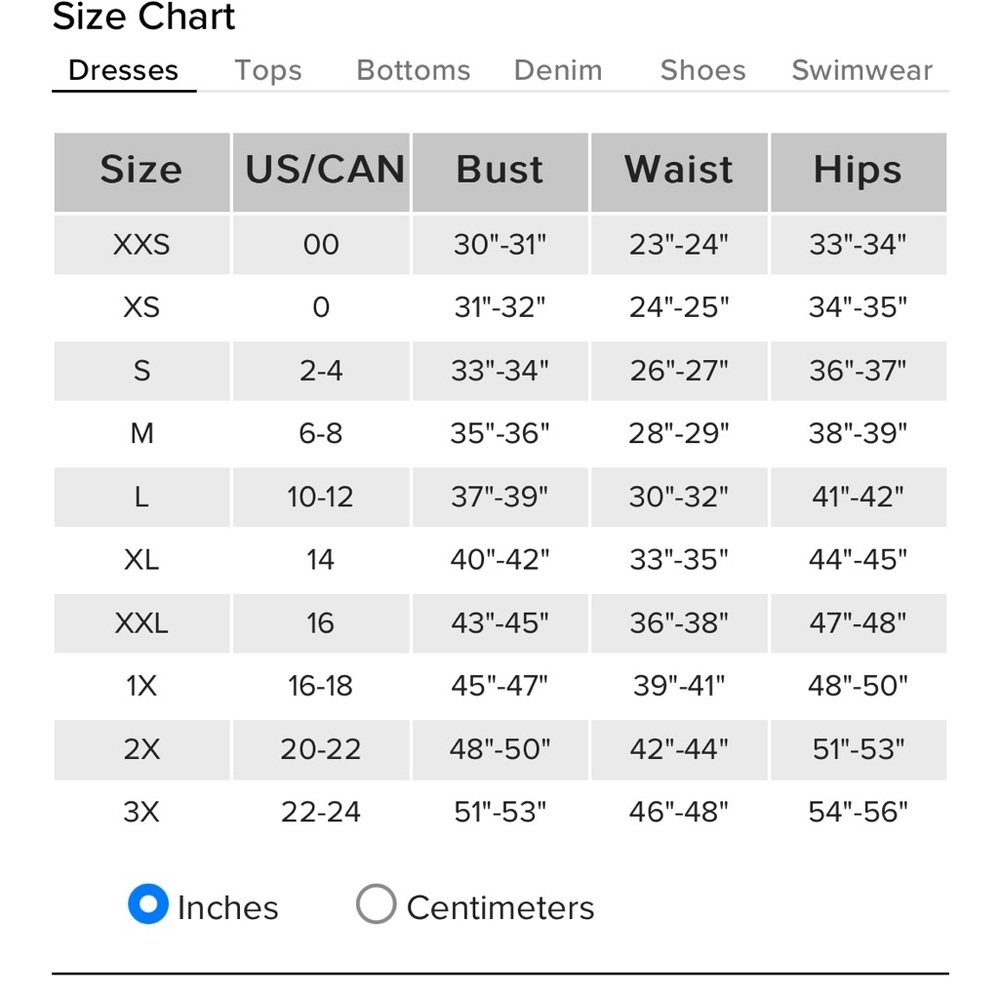
Task: Click the Waist column header
Action: point(679,170)
